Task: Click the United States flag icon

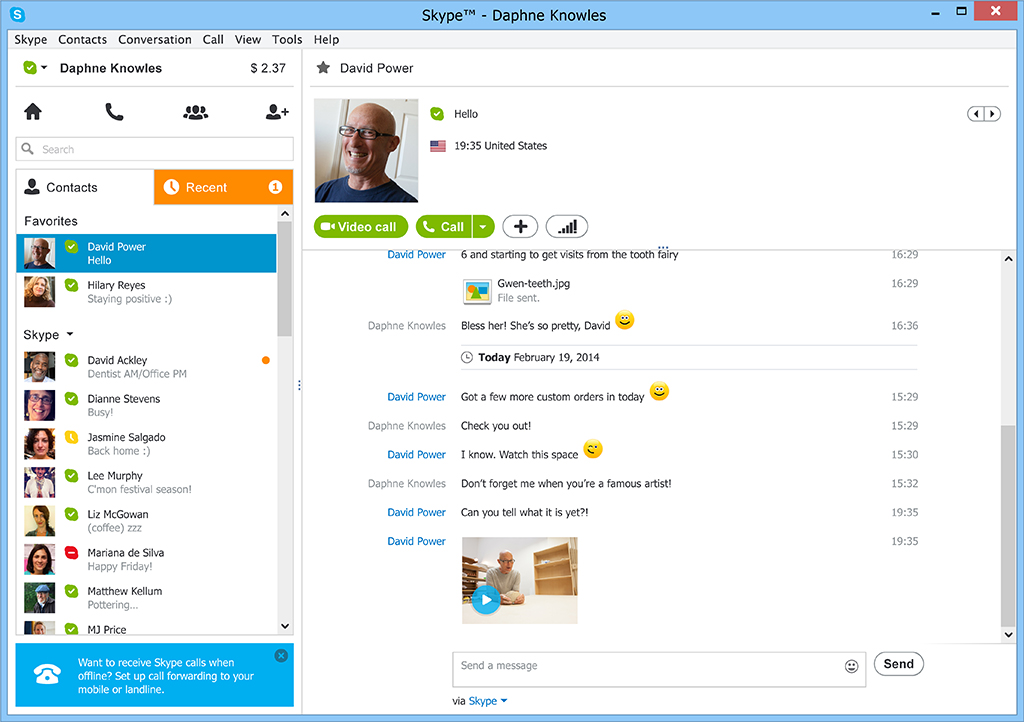Action: coord(438,146)
